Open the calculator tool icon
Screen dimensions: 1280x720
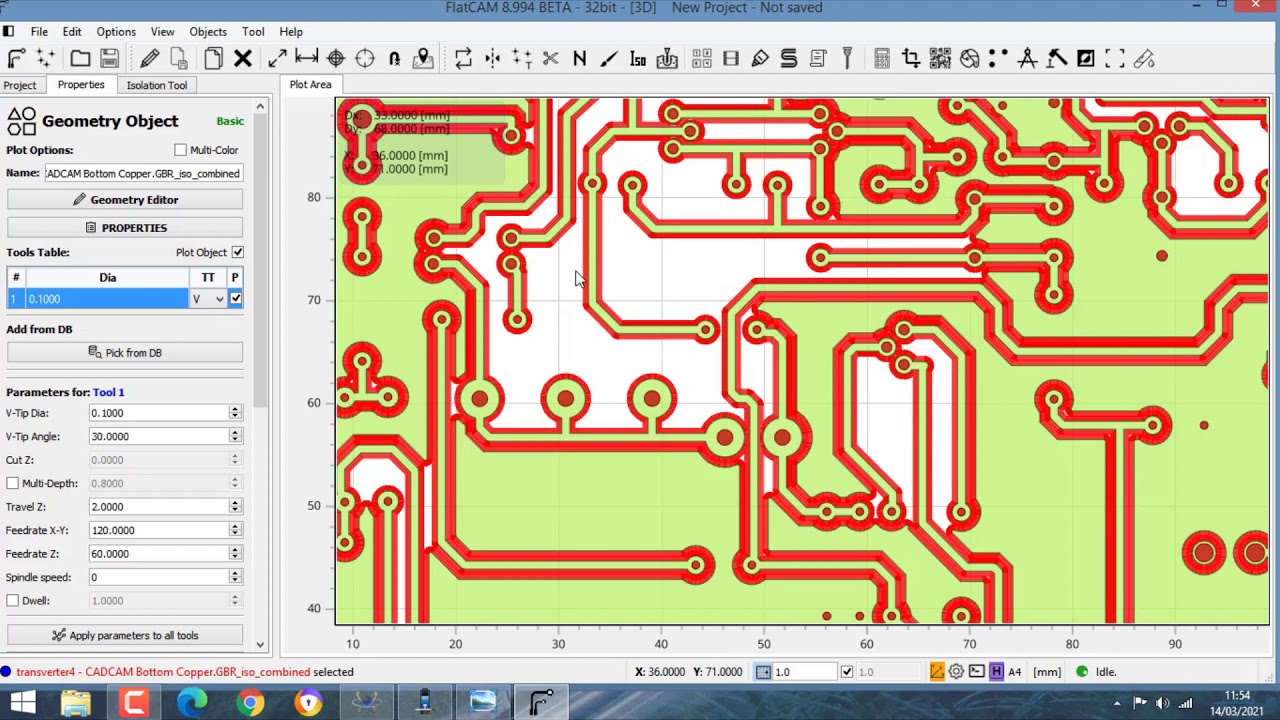[x=882, y=59]
